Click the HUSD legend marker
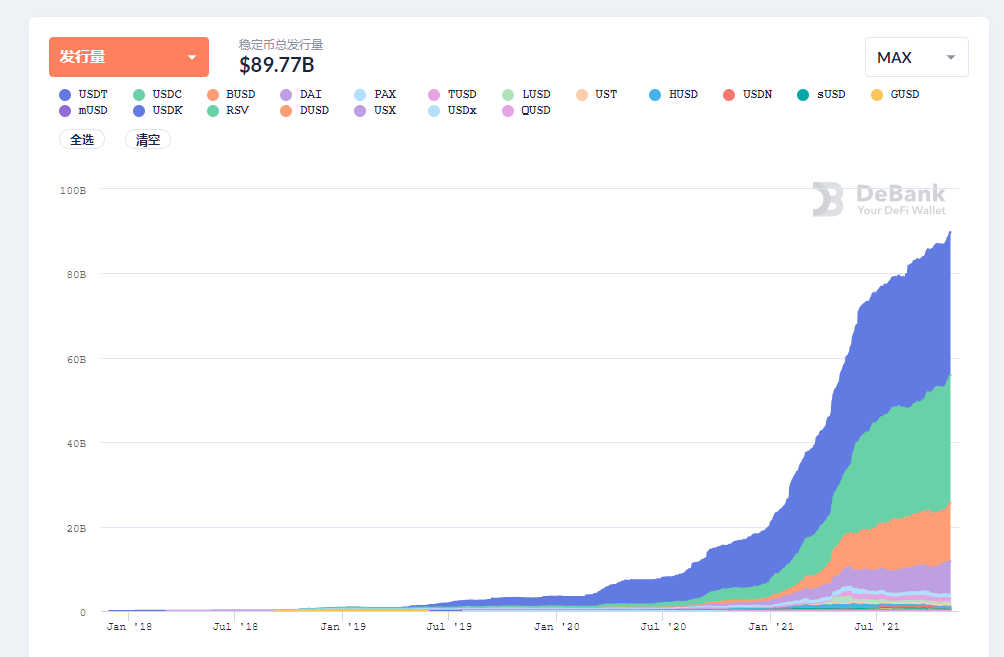The height and width of the screenshot is (657, 1004). [655, 95]
